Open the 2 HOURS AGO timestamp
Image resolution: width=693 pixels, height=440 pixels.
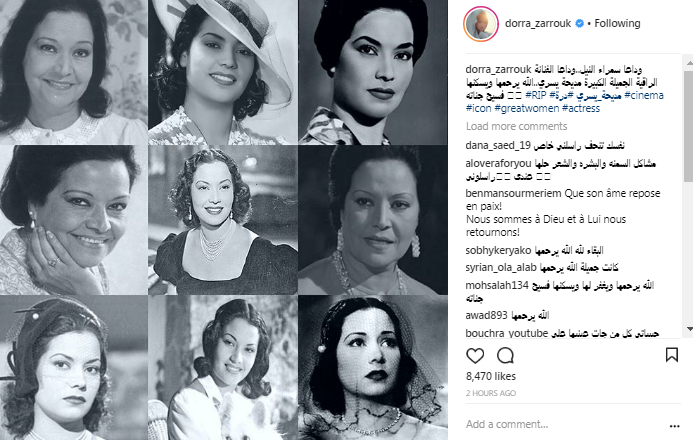[x=491, y=393]
